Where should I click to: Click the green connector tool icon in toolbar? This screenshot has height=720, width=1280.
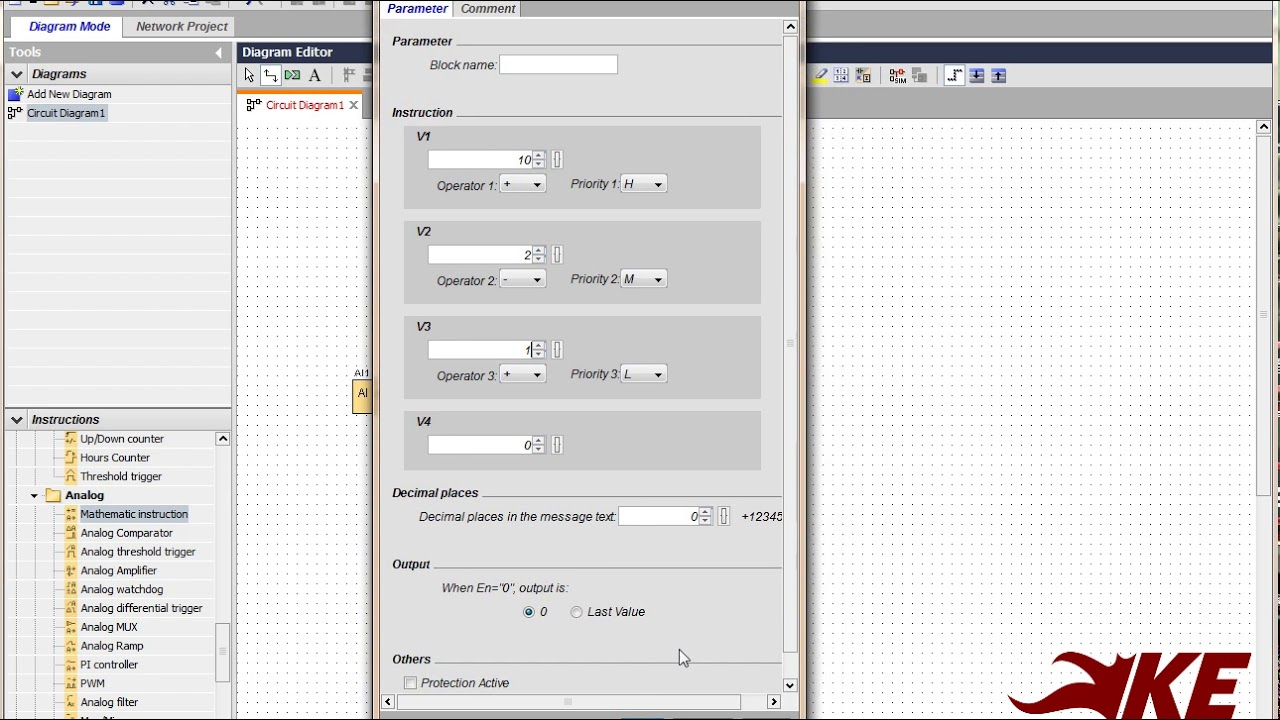click(292, 75)
